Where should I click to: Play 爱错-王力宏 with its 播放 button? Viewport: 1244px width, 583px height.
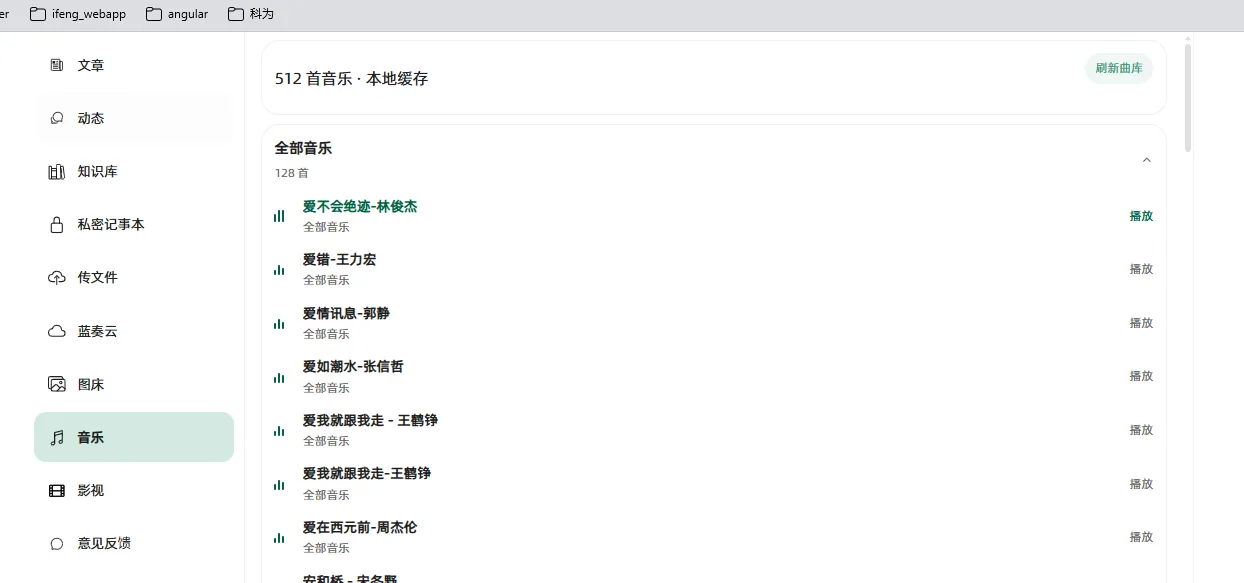(1141, 269)
